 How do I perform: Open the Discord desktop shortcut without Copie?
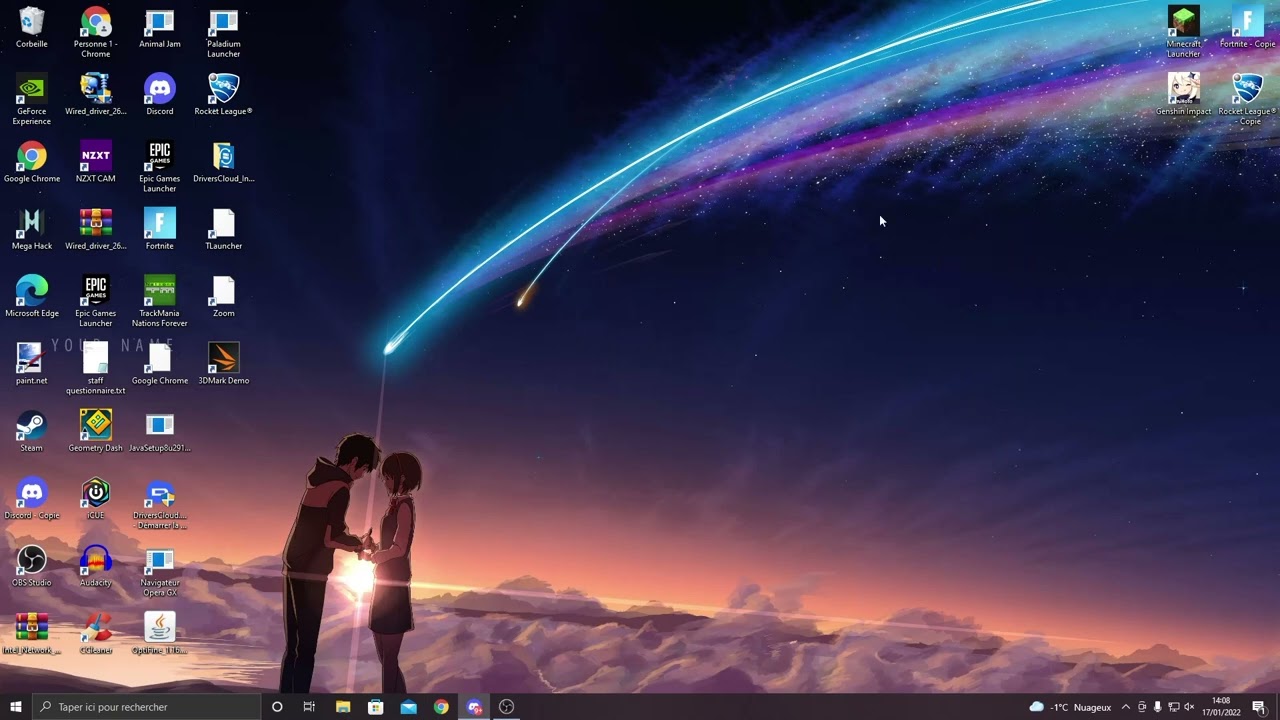(x=159, y=94)
